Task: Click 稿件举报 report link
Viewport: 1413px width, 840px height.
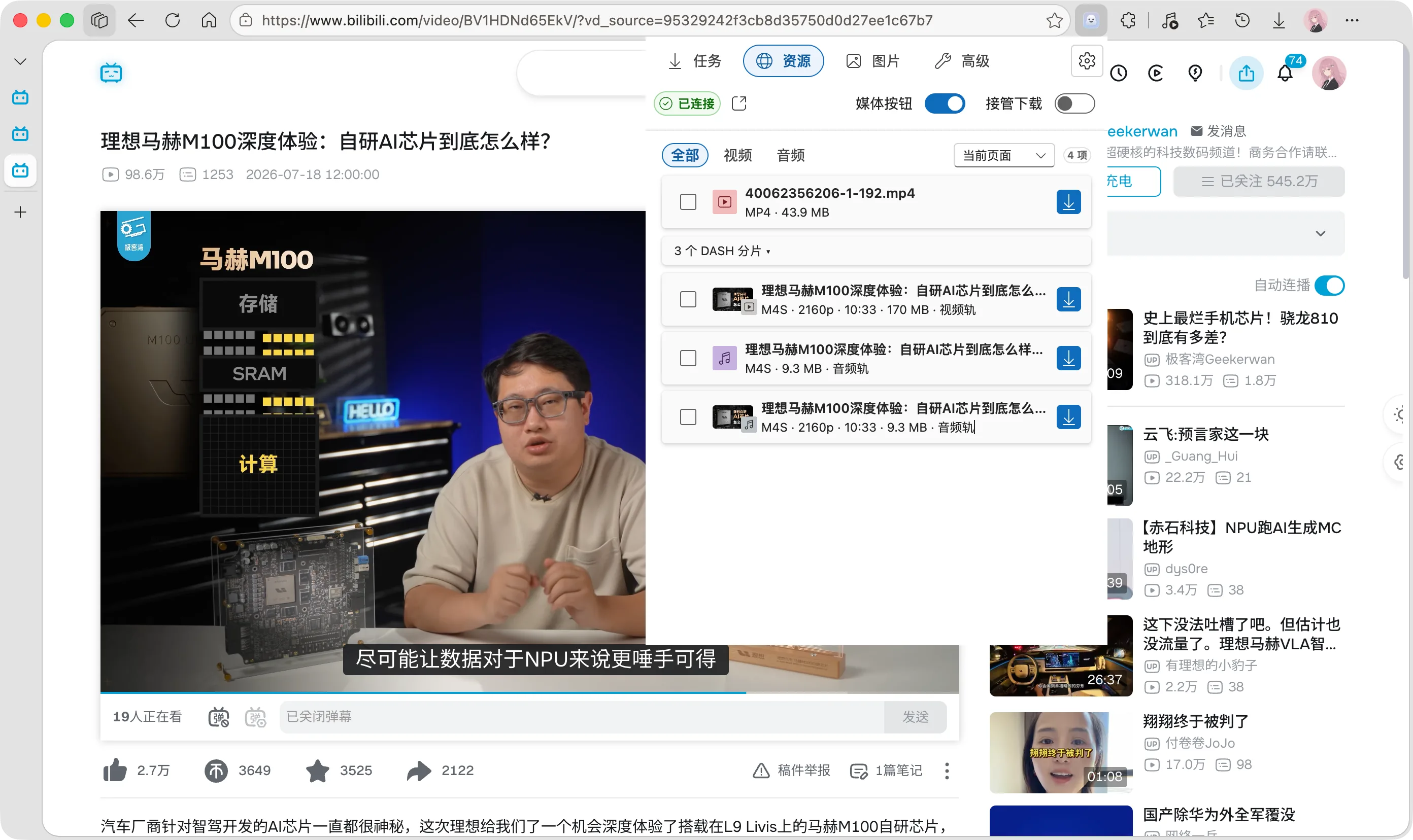Action: click(x=791, y=771)
